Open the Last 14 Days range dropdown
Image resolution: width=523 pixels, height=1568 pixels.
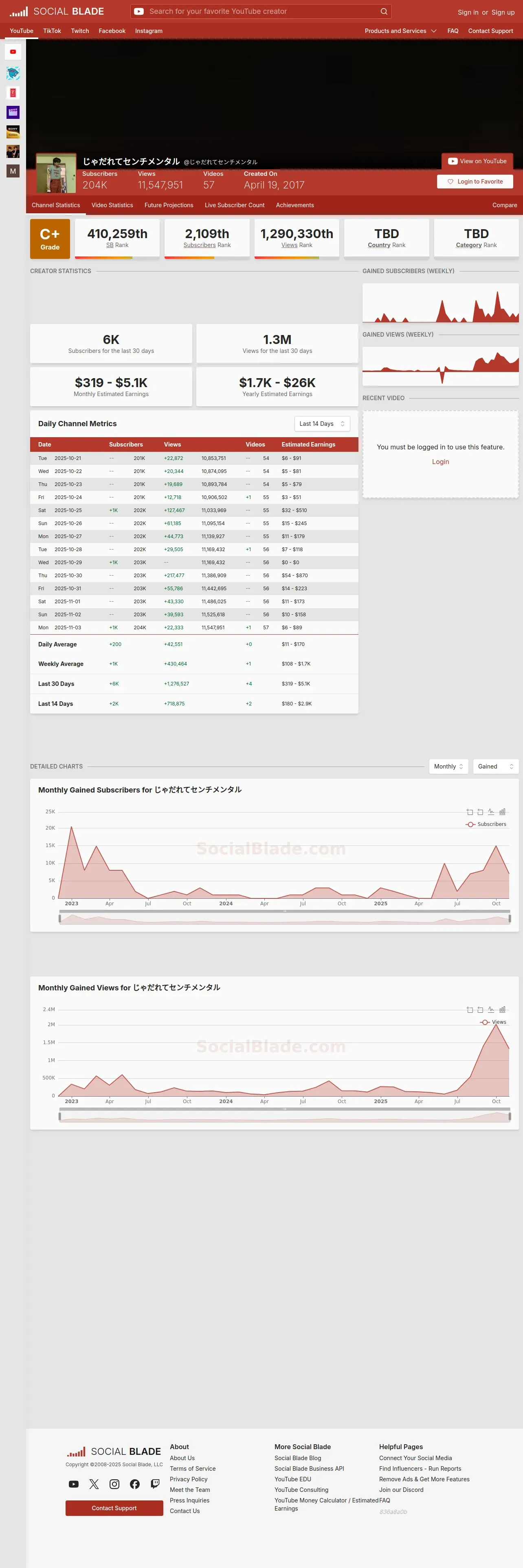pyautogui.click(x=322, y=424)
